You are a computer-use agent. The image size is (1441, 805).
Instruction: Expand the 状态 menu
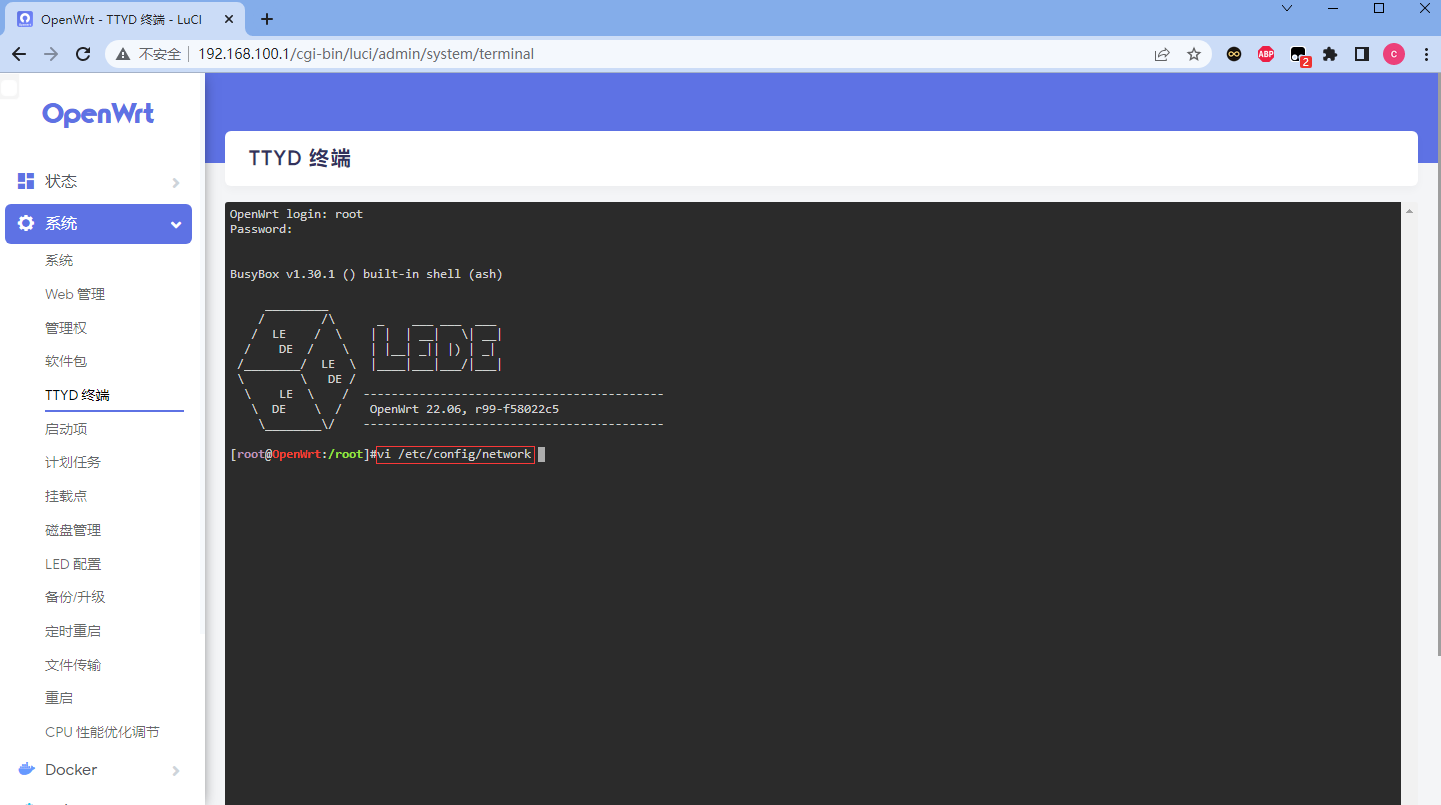[x=98, y=182]
